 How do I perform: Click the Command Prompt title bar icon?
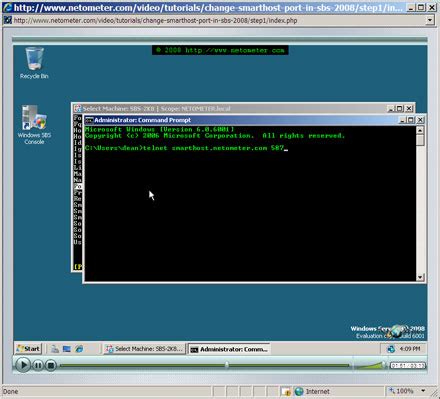pos(89,120)
